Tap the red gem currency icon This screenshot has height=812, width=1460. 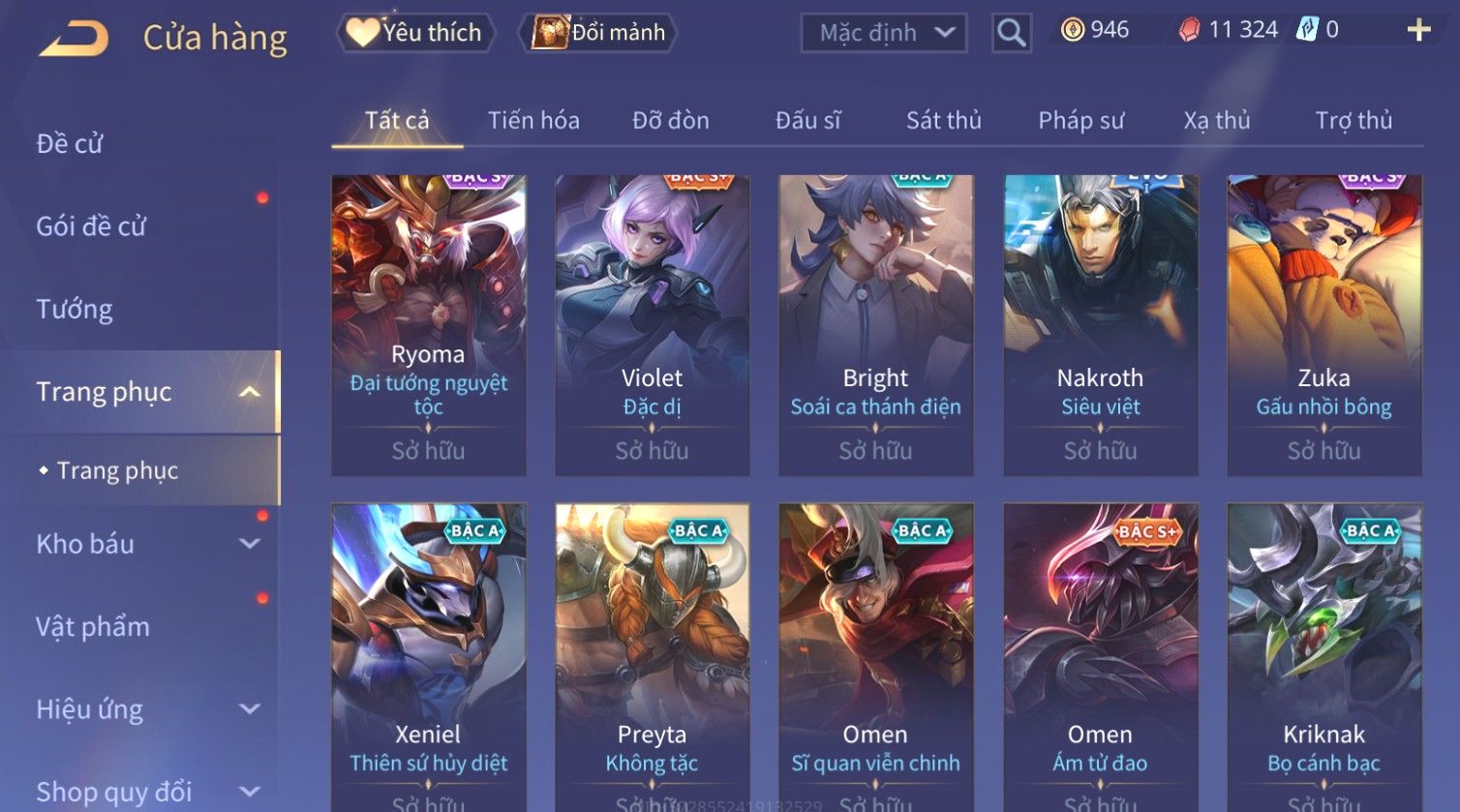[1189, 30]
